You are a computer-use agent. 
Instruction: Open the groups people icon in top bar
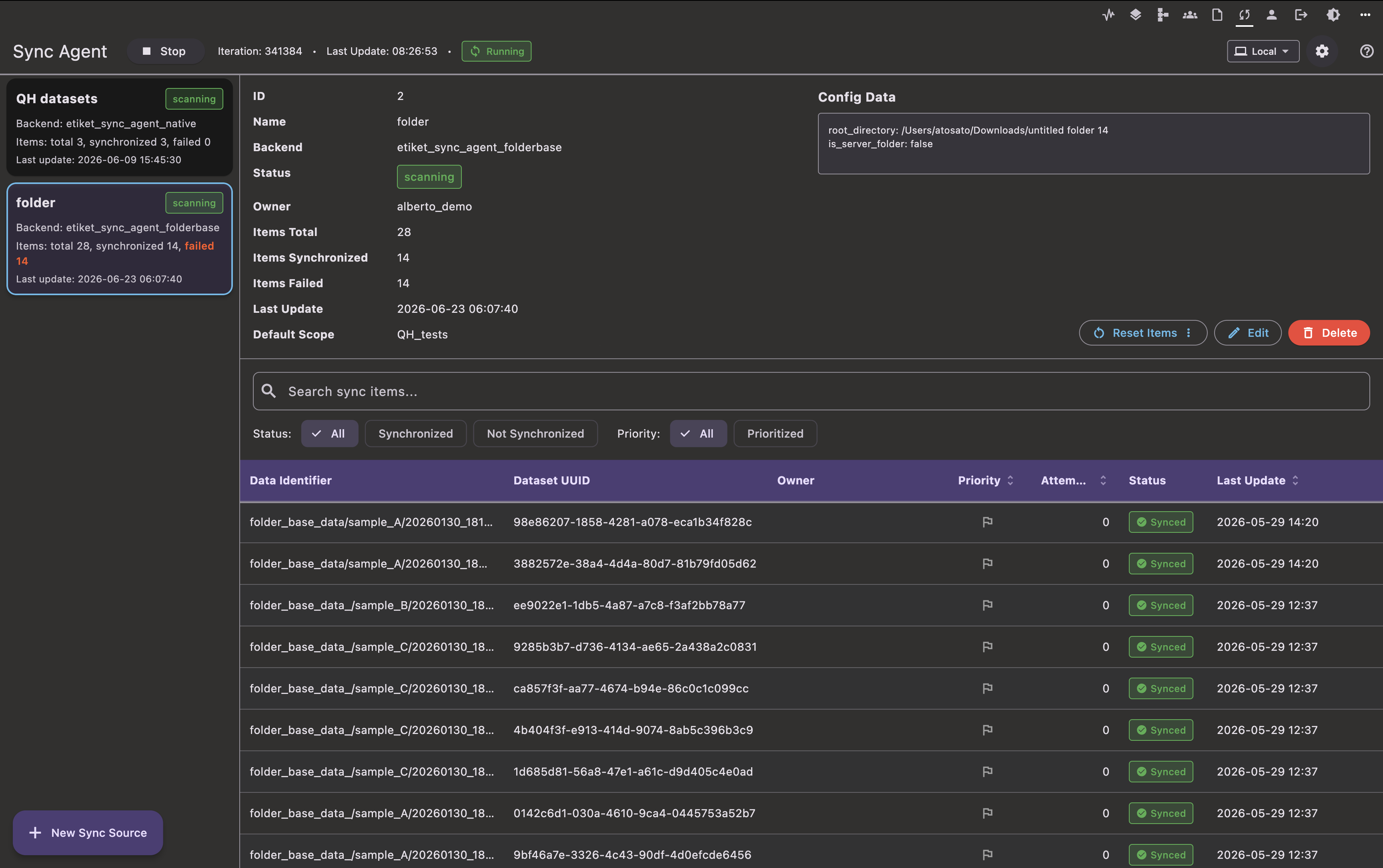(1190, 16)
